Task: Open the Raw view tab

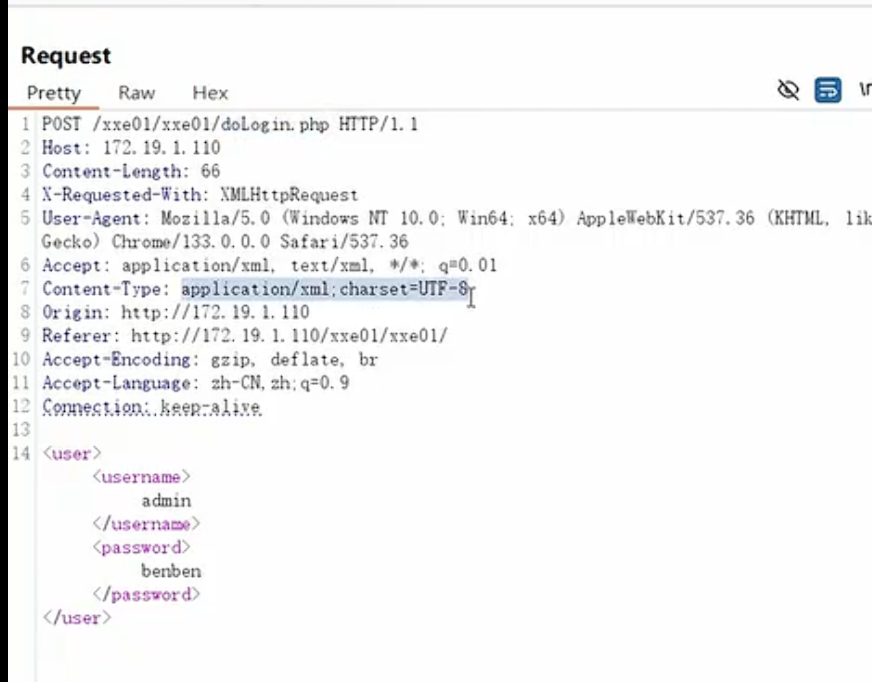Action: click(x=136, y=93)
